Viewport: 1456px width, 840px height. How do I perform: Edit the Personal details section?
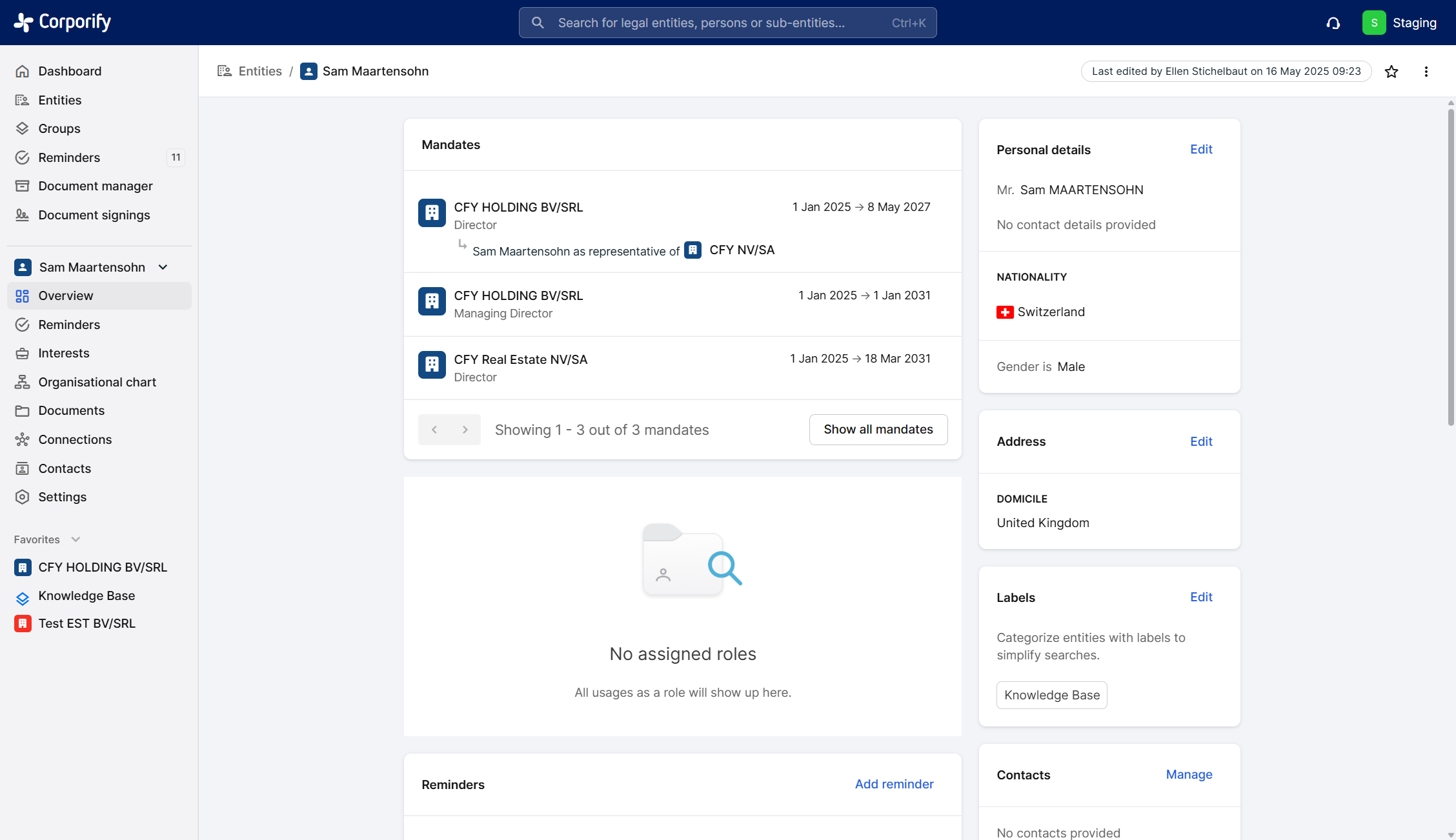pos(1201,149)
